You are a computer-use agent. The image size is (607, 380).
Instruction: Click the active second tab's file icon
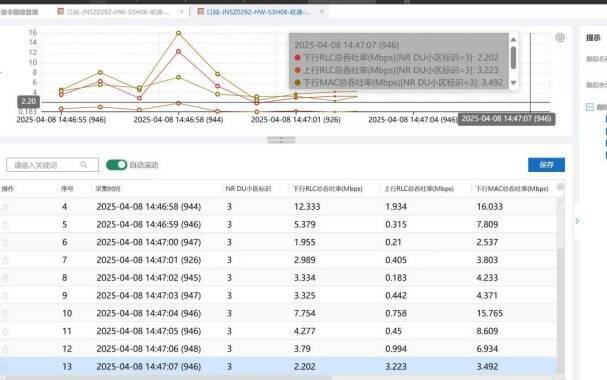click(x=201, y=12)
